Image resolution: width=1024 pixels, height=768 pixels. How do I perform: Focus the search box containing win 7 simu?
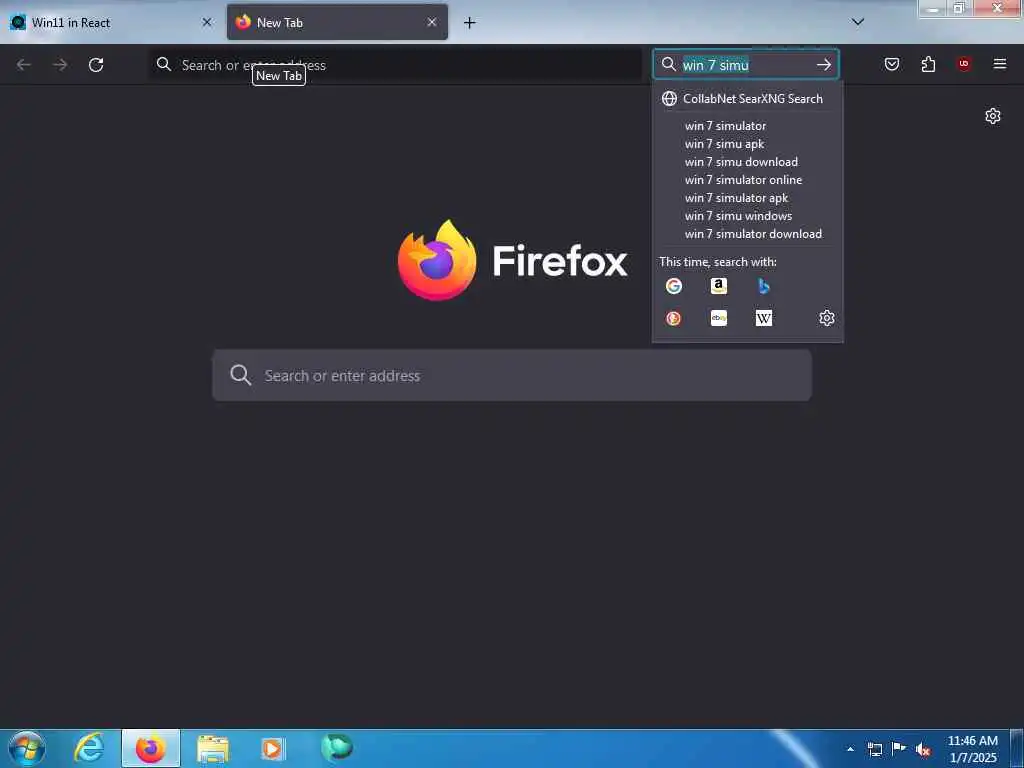[746, 65]
